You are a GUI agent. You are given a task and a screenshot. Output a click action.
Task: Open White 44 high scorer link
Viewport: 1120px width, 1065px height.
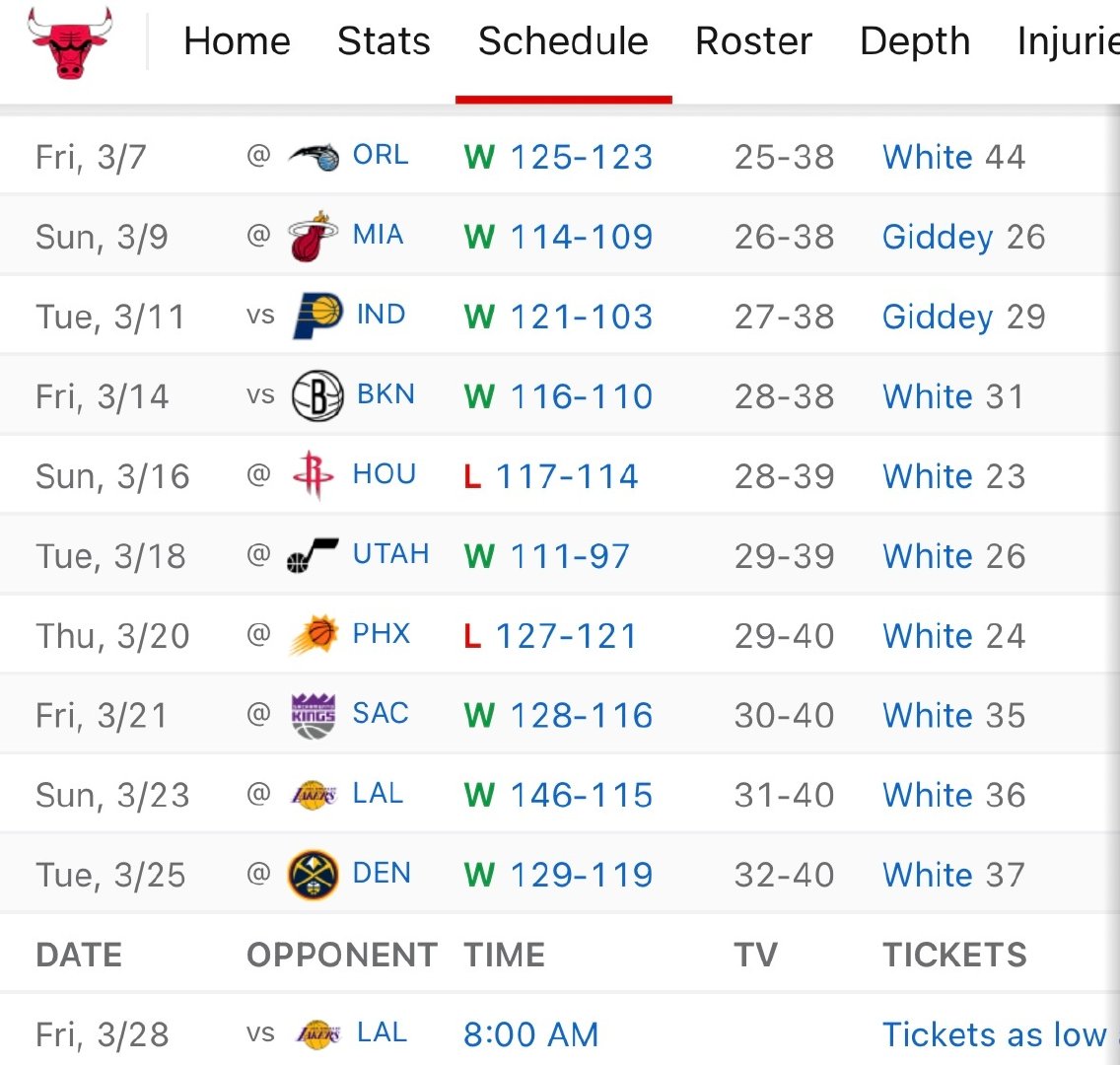tap(953, 157)
